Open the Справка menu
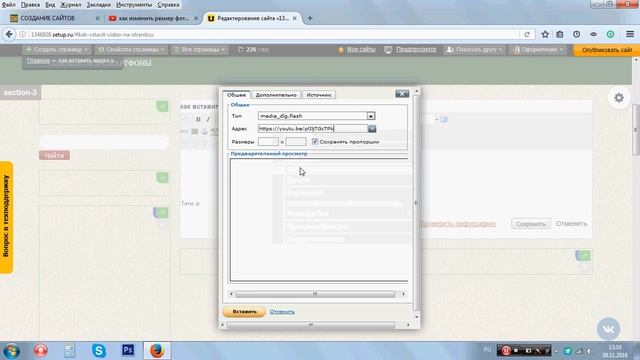The image size is (640, 360). pyautogui.click(x=168, y=5)
